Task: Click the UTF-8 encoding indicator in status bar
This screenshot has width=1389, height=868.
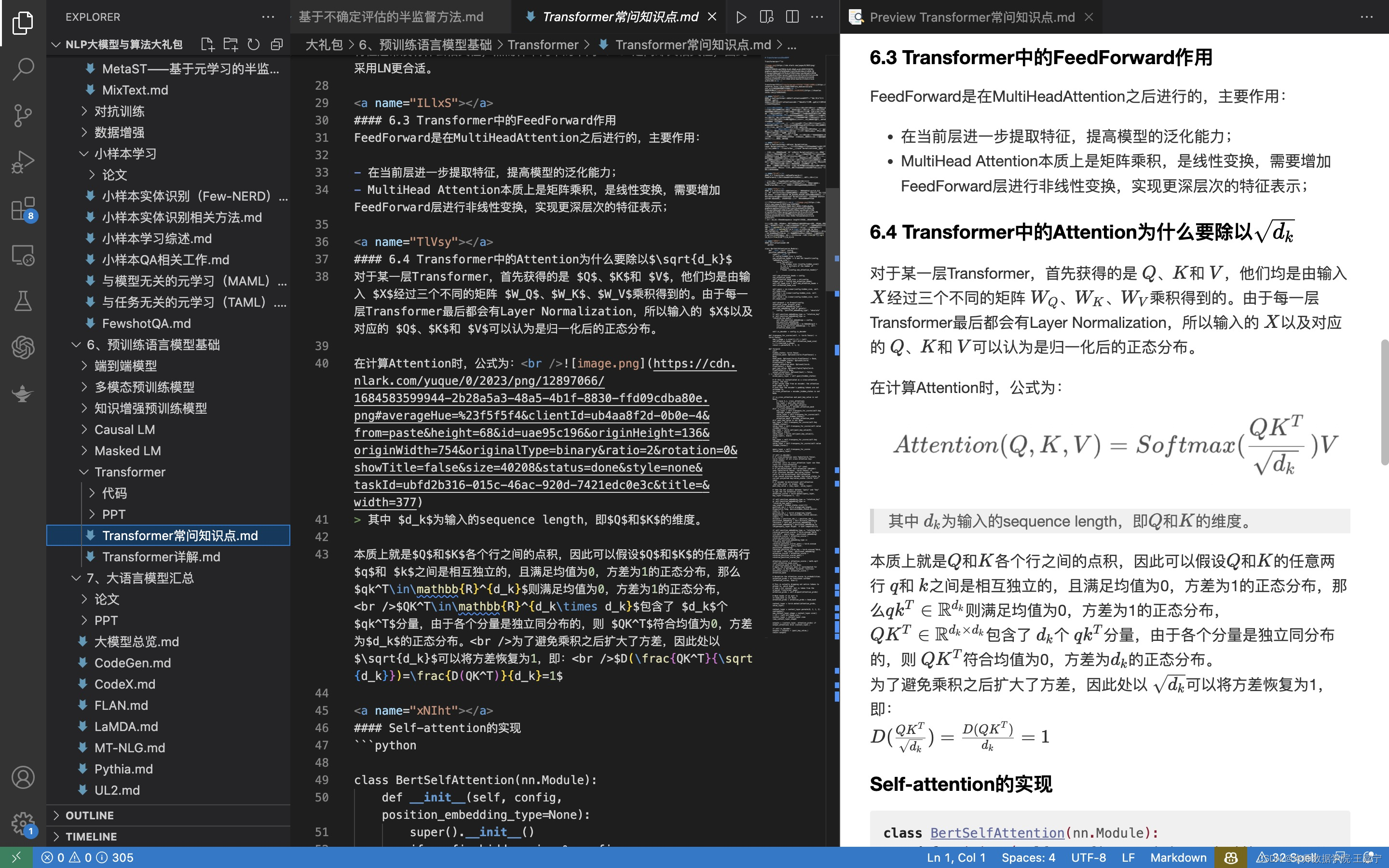Action: [1089, 856]
